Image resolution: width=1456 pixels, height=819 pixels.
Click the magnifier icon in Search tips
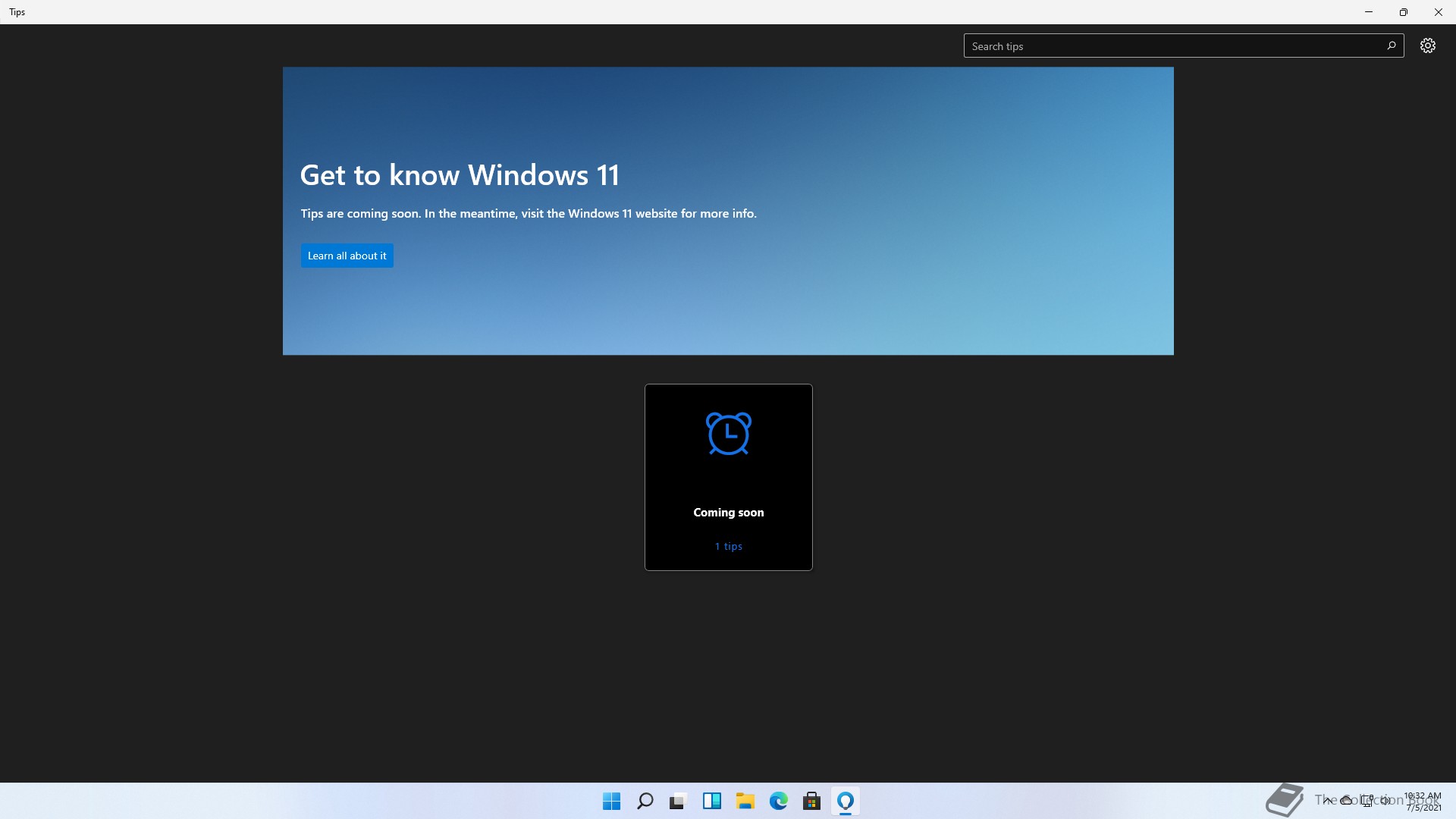(x=1391, y=45)
